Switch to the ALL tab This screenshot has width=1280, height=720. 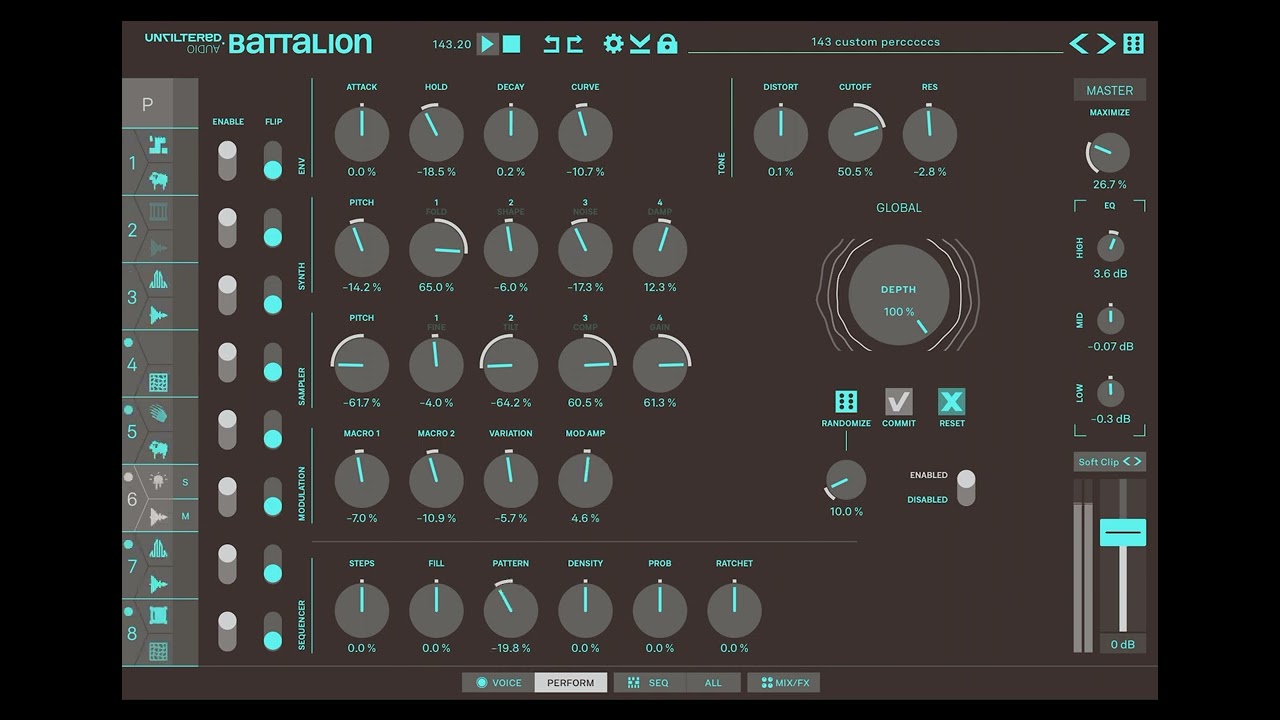tap(713, 683)
